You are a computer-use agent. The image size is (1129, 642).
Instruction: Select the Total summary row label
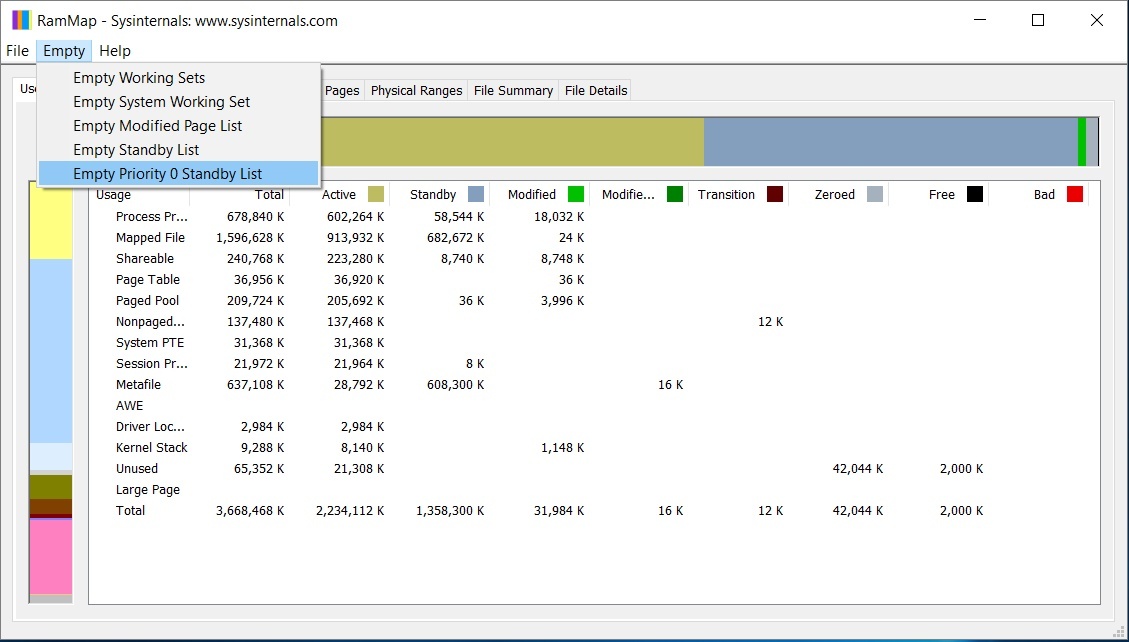(x=130, y=510)
